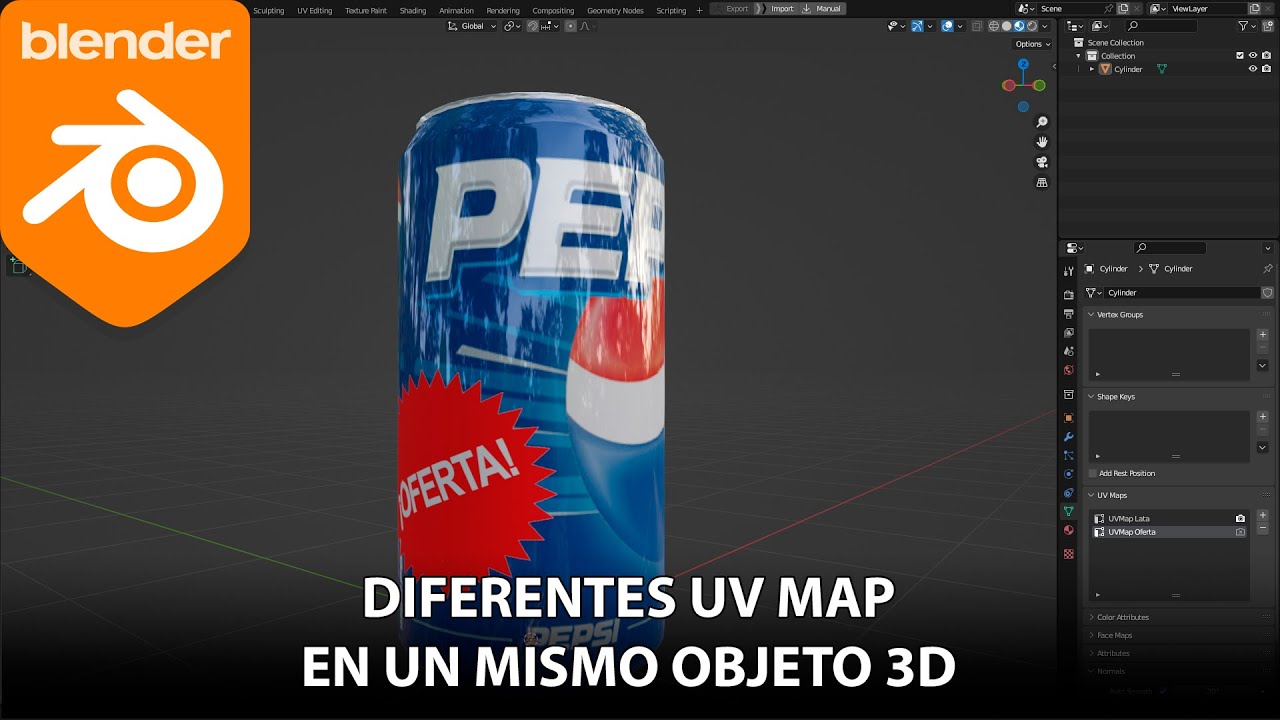This screenshot has height=720, width=1280.
Task: Collapse the UV Maps panel
Action: click(1091, 495)
